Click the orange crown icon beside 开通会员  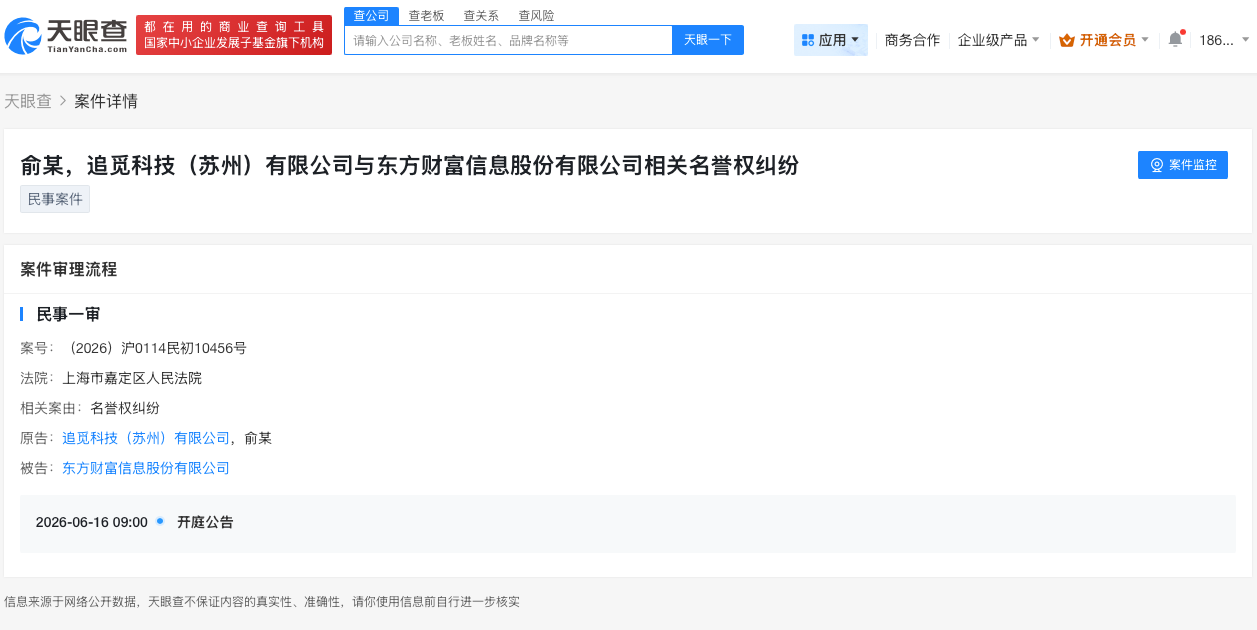1064,39
